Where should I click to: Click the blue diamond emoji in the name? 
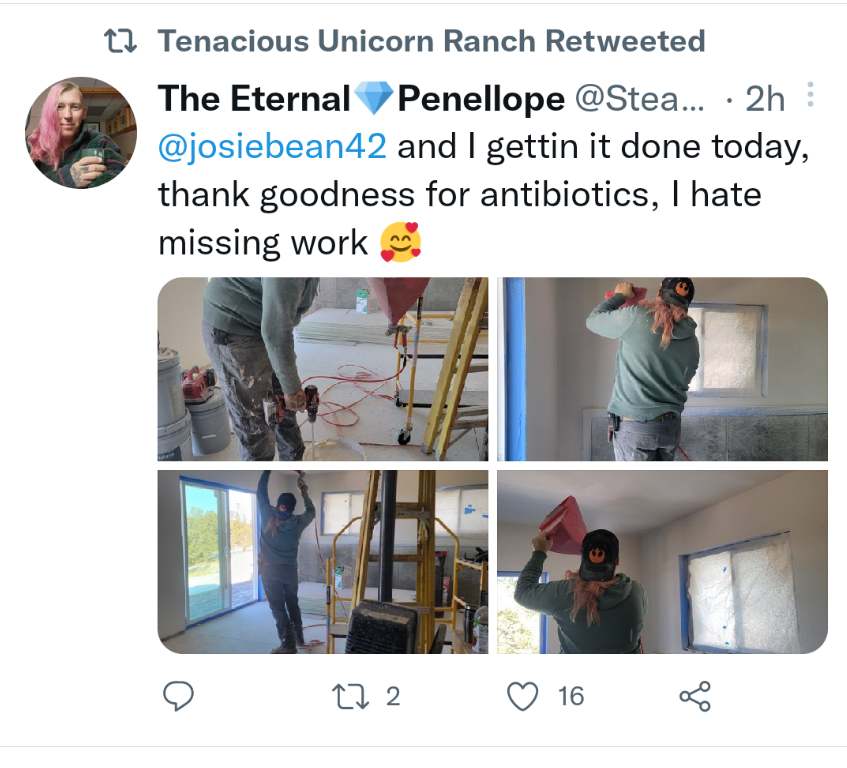(374, 99)
